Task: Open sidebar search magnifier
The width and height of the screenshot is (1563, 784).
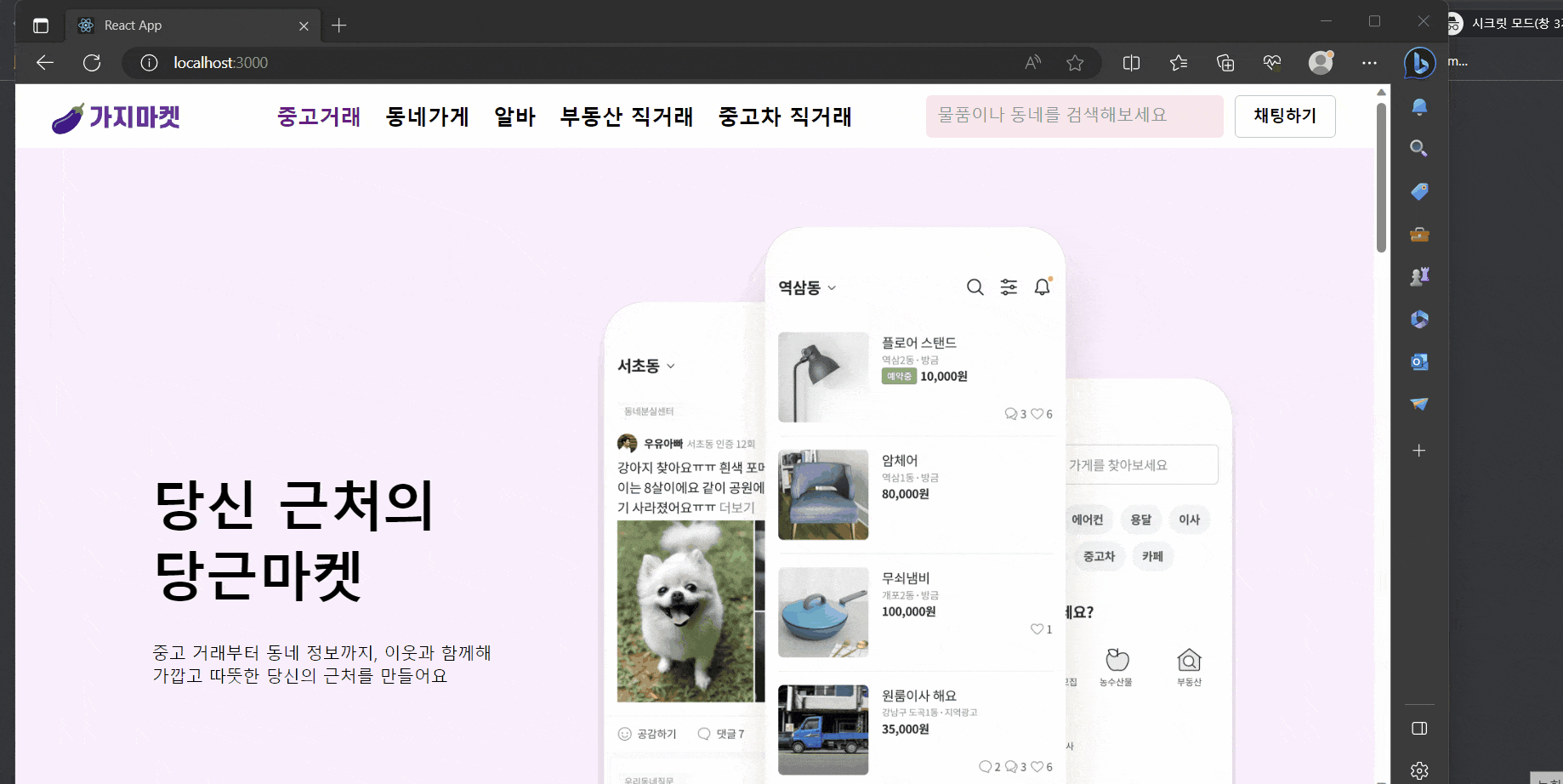Action: click(1419, 149)
